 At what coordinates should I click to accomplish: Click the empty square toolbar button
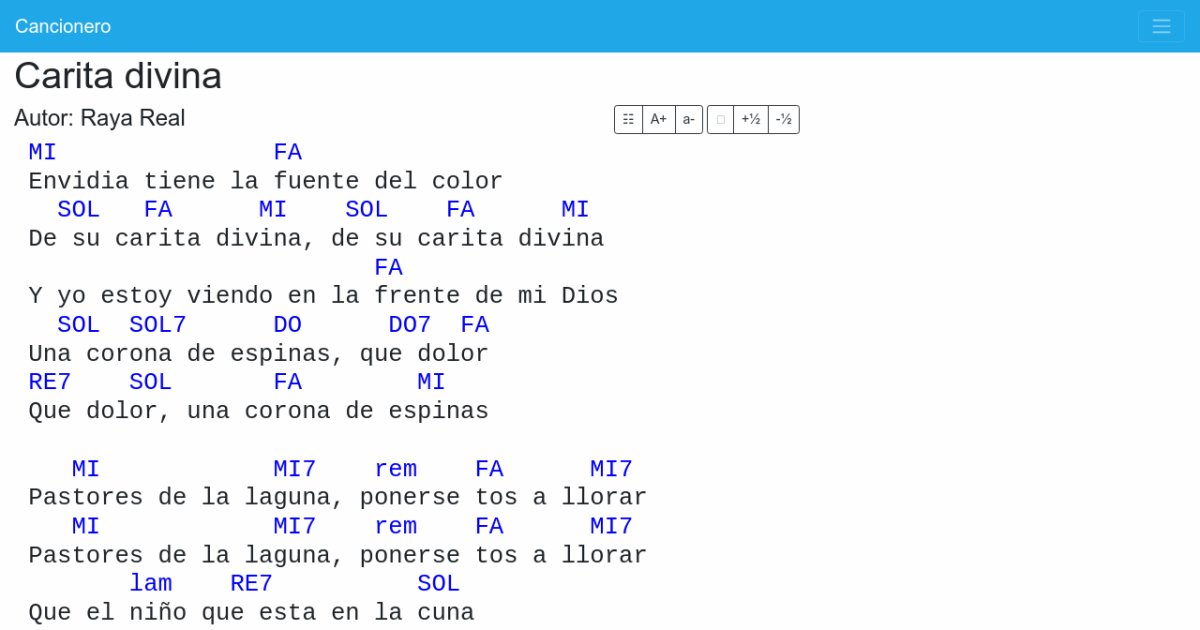coord(720,119)
